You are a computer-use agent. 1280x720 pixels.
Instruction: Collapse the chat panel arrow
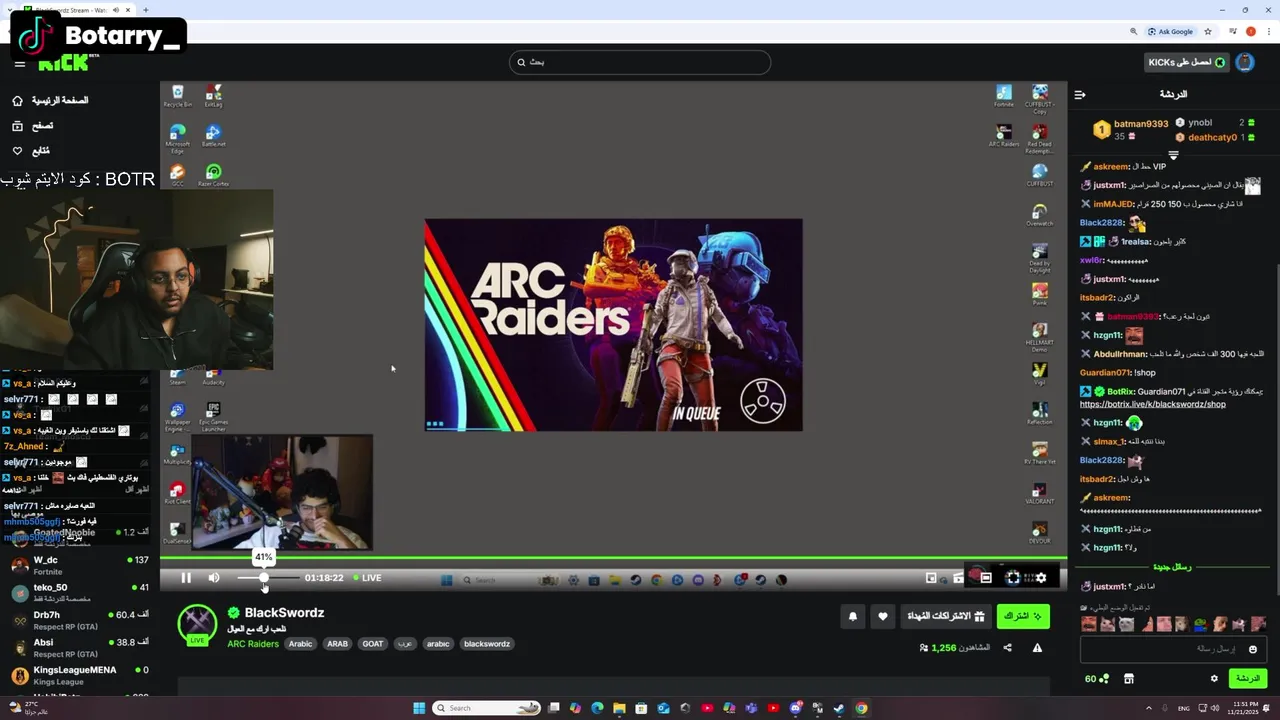coord(1080,95)
